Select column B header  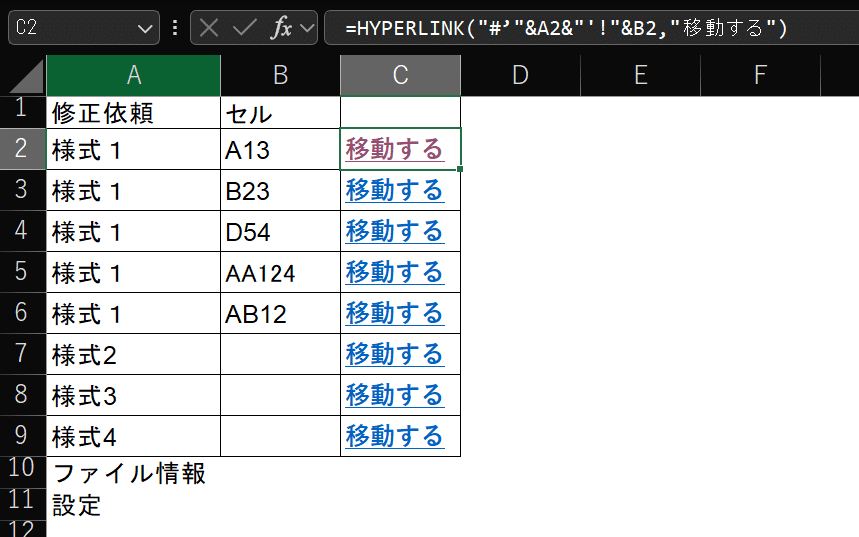pyautogui.click(x=280, y=76)
